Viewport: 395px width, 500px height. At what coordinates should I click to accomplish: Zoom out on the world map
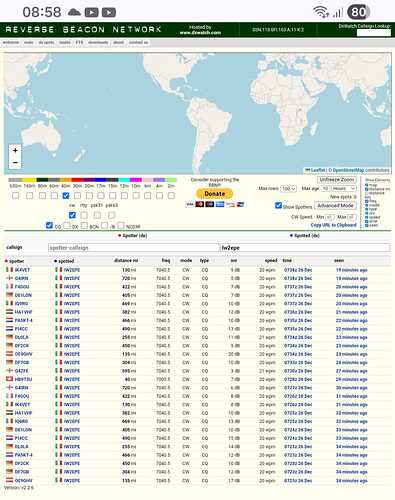[x=15, y=163]
